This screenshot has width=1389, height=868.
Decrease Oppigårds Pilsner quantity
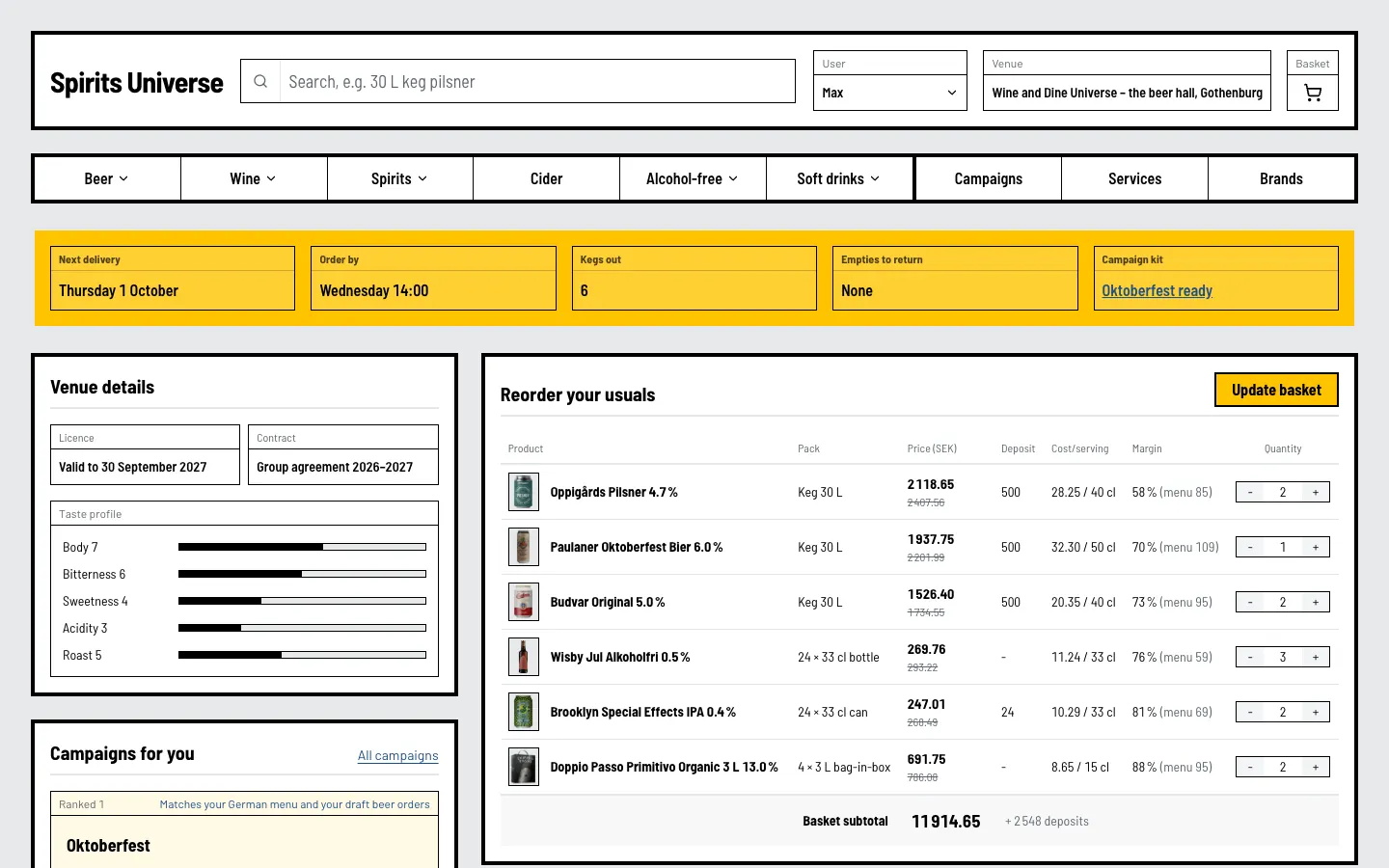[1250, 492]
